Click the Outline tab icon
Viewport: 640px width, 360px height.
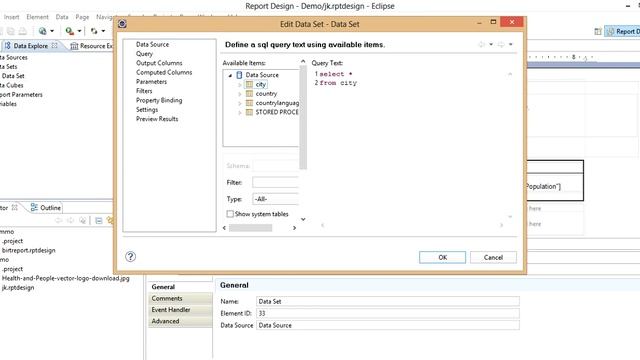pyautogui.click(x=34, y=207)
